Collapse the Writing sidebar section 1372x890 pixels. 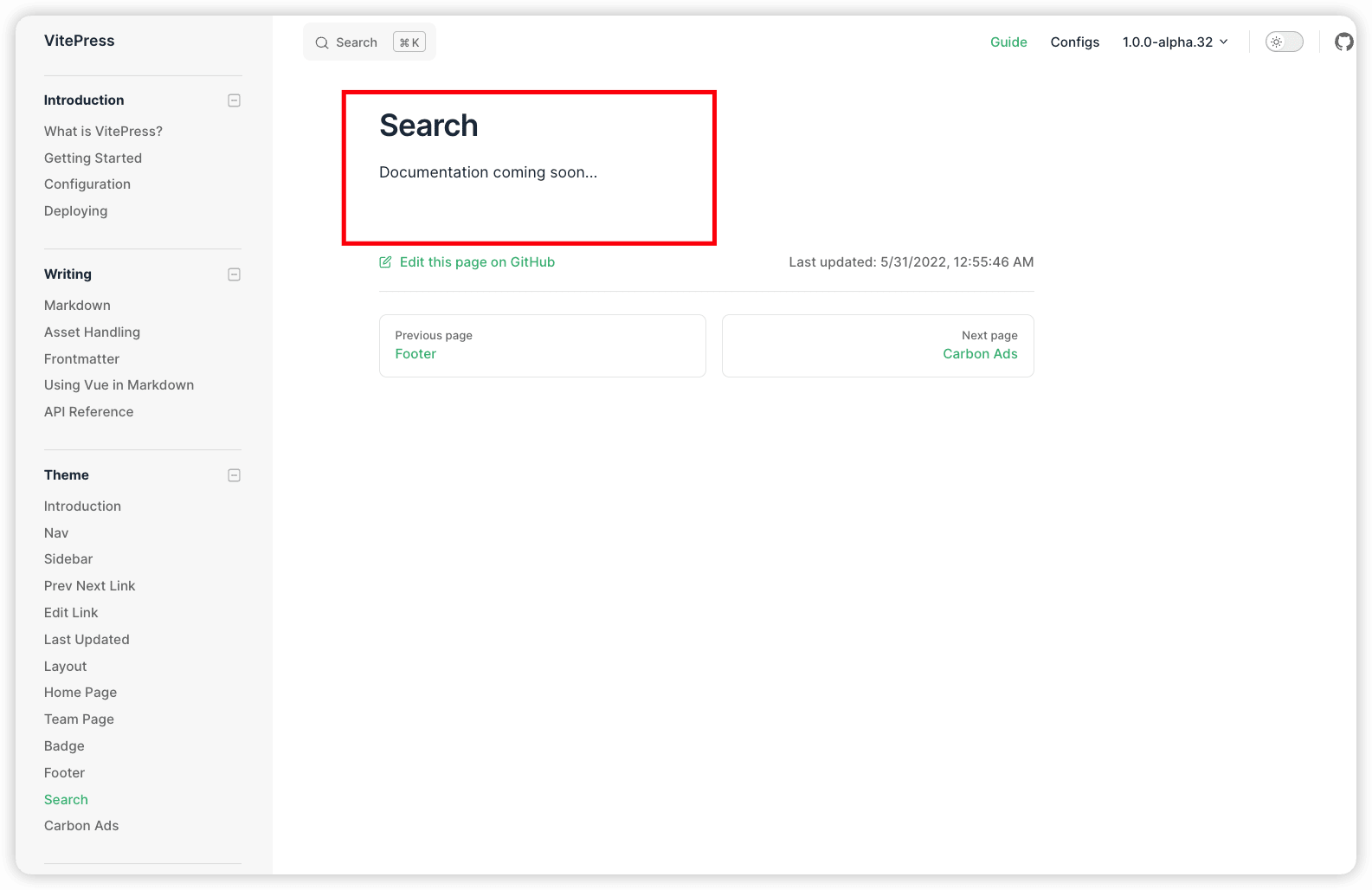point(234,274)
